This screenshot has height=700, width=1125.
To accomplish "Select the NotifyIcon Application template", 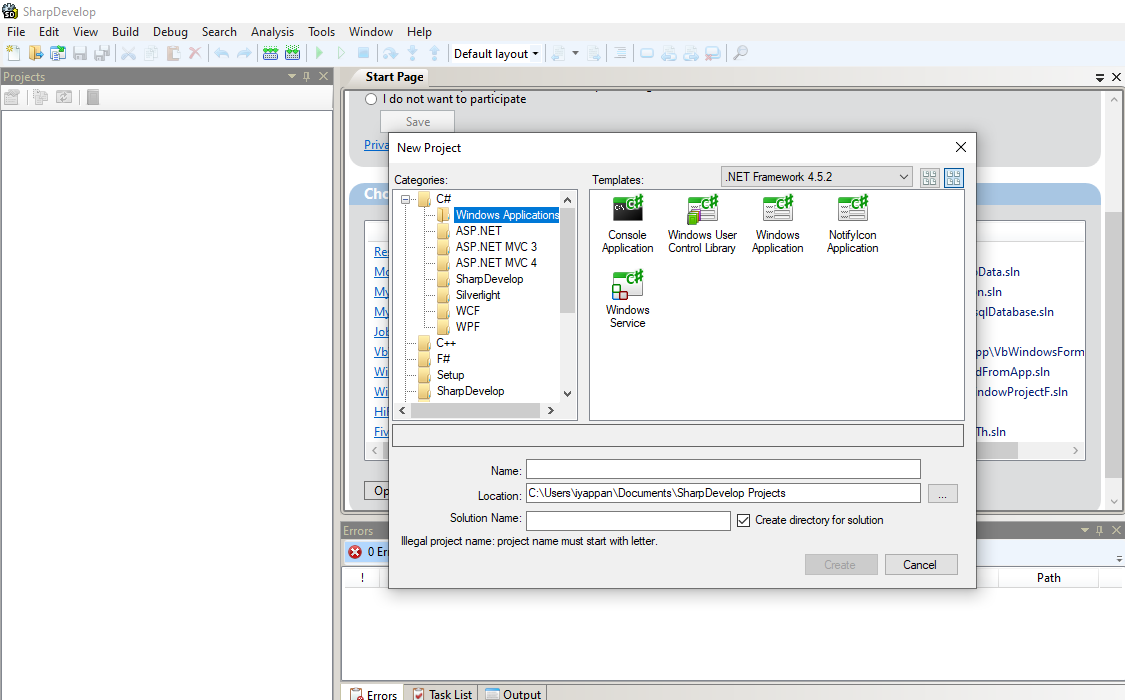I will (852, 224).
